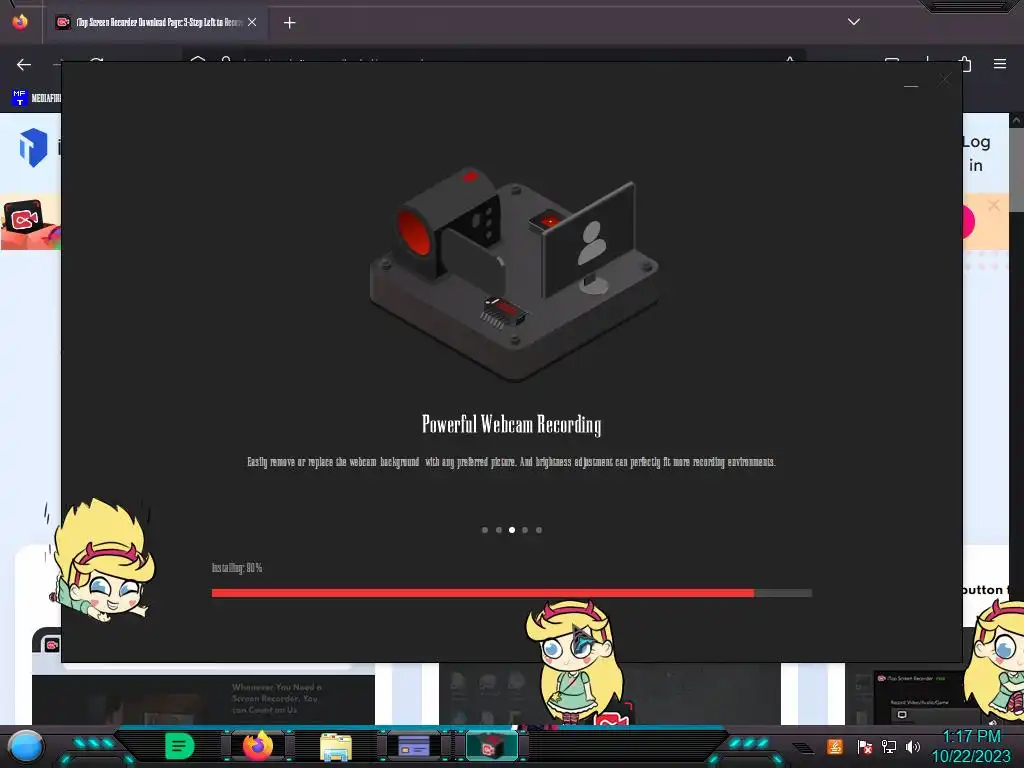Open the Start orb on the taskbar
Screen dimensions: 1024x768
[25, 746]
